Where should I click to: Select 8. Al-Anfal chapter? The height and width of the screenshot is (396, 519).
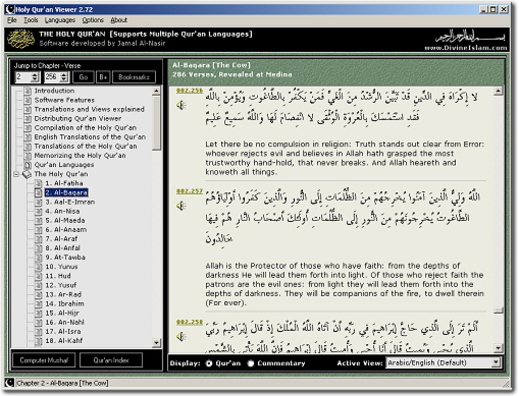click(63, 248)
